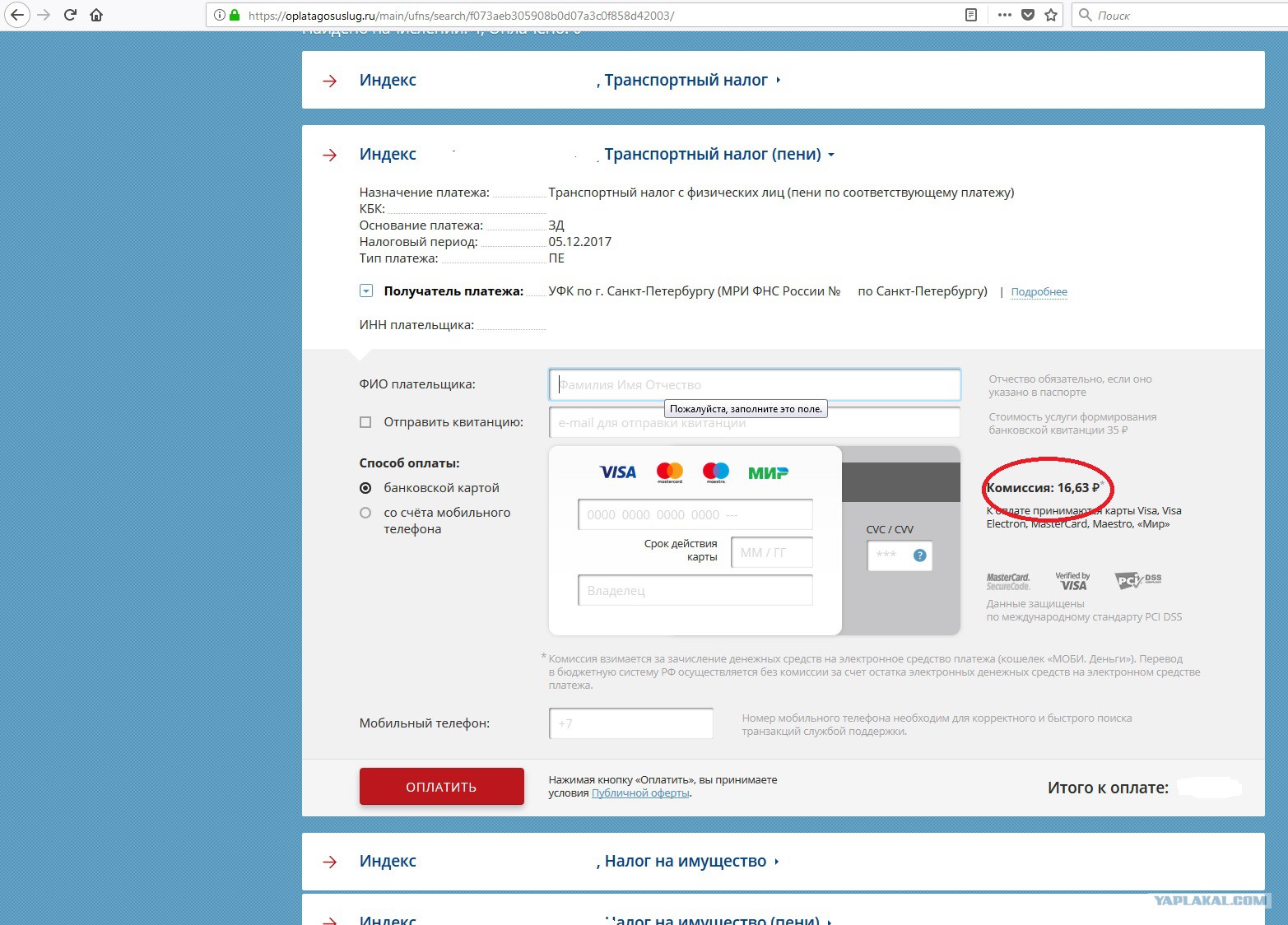Click the VISA logo on the card form
Image resolution: width=1288 pixels, height=925 pixels.
coord(618,472)
